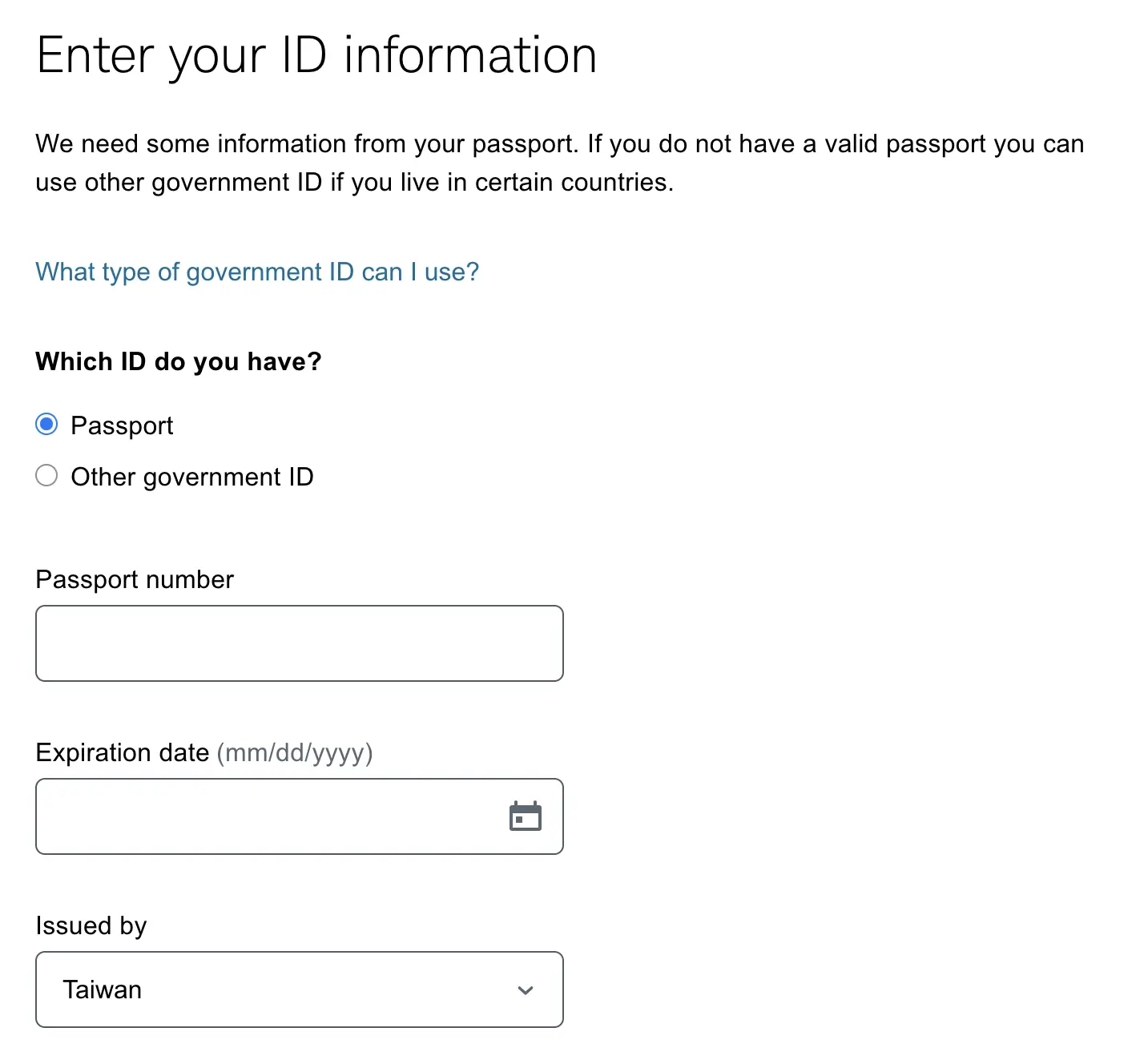Focus the Passport number input field

[x=299, y=643]
